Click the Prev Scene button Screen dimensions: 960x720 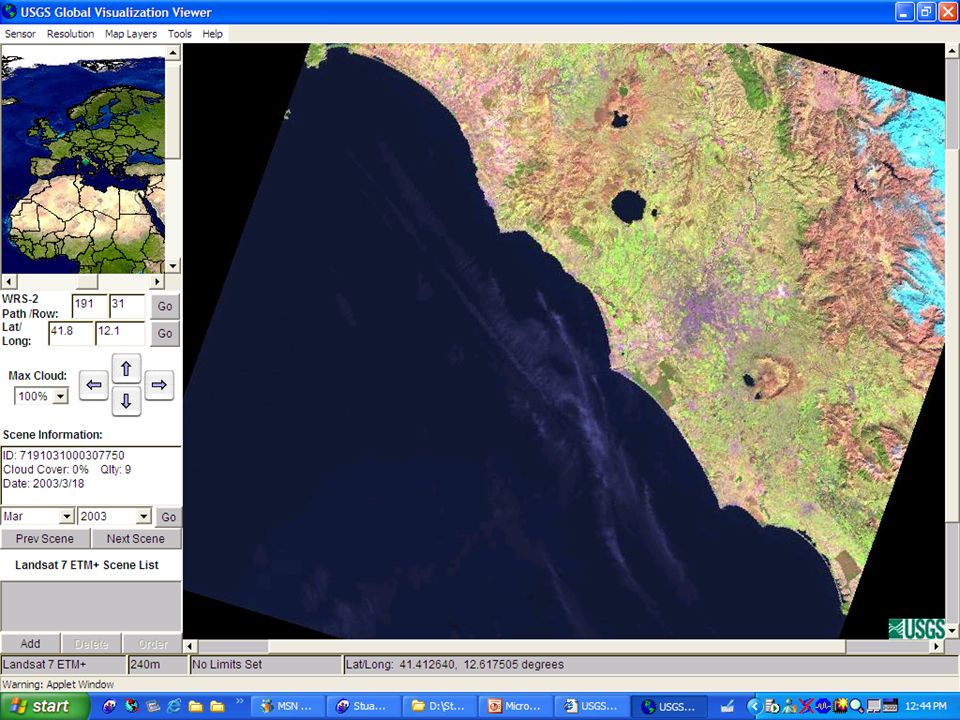(x=45, y=539)
